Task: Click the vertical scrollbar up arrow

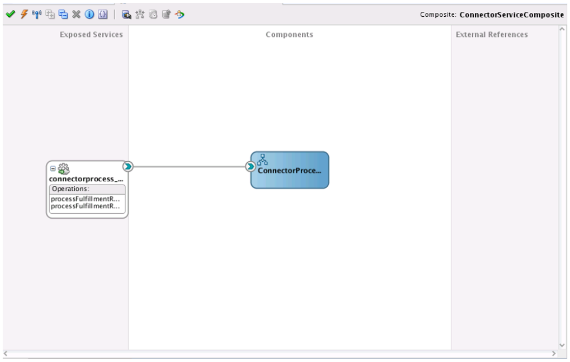Action: (562, 30)
